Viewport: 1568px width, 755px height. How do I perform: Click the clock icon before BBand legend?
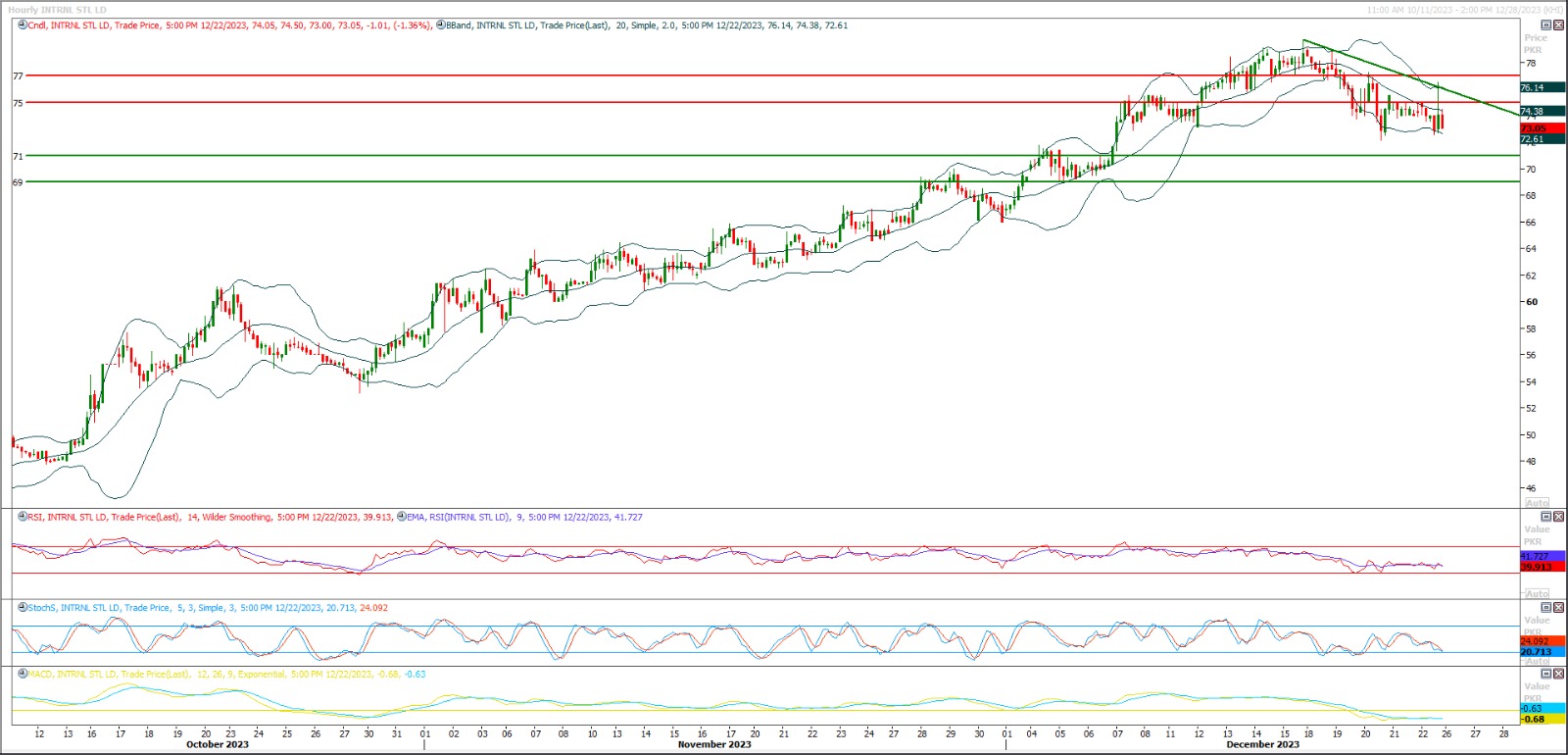[441, 25]
